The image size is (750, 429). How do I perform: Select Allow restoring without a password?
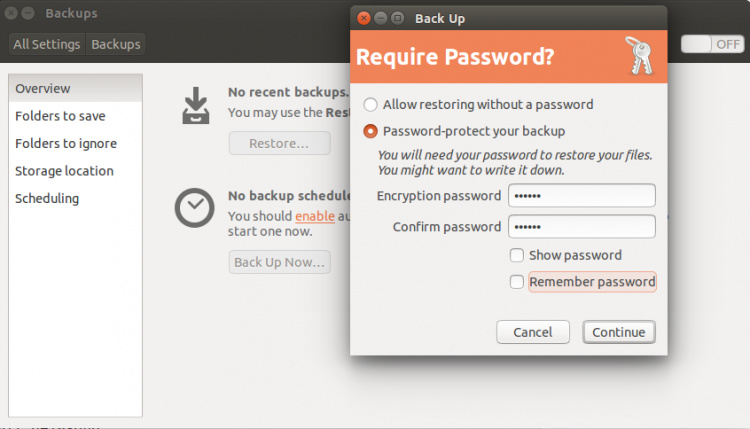tap(371, 104)
